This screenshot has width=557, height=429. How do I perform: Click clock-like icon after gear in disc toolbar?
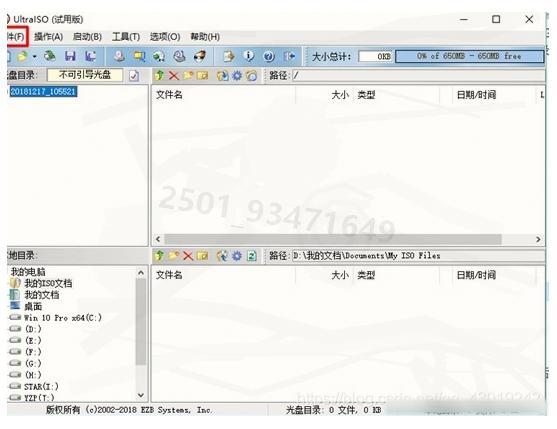251,75
